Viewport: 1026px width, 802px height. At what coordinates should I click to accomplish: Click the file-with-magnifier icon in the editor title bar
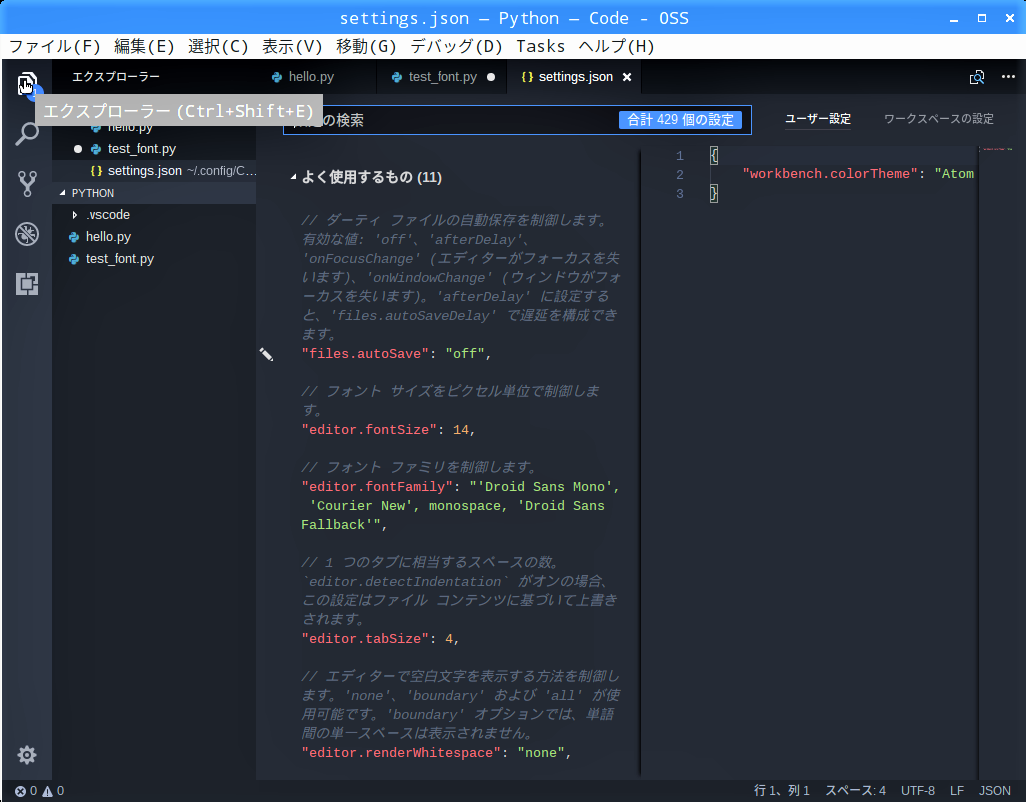coord(977,77)
